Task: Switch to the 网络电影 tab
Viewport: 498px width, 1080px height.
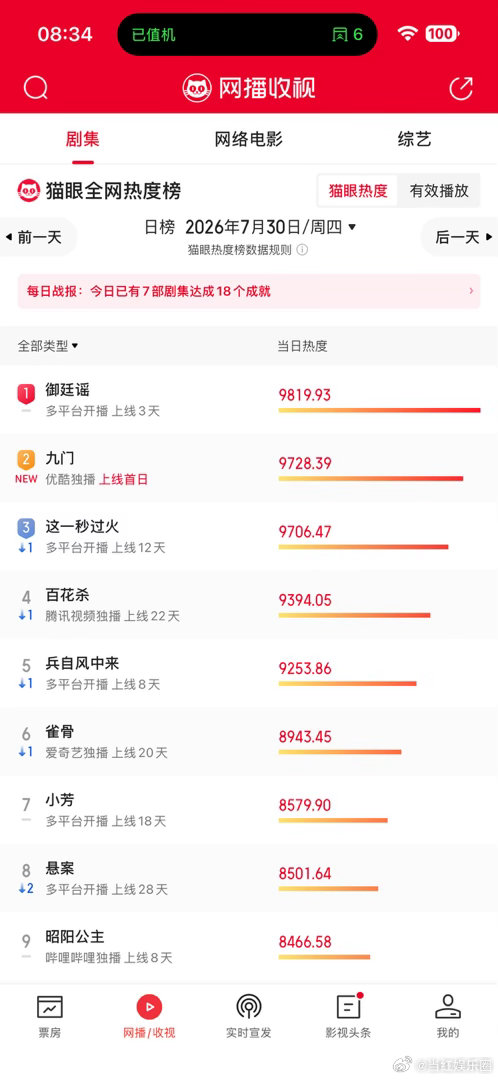Action: tap(249, 139)
